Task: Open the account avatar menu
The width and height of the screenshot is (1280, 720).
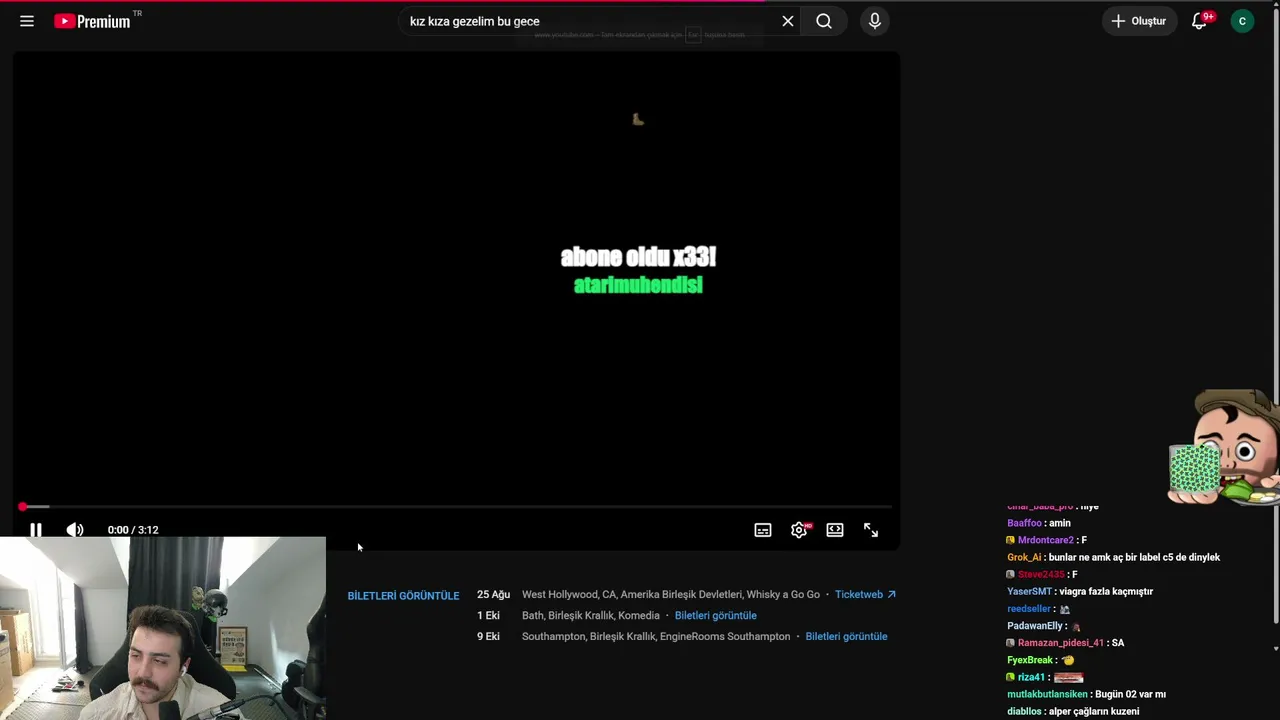Action: [x=1243, y=21]
